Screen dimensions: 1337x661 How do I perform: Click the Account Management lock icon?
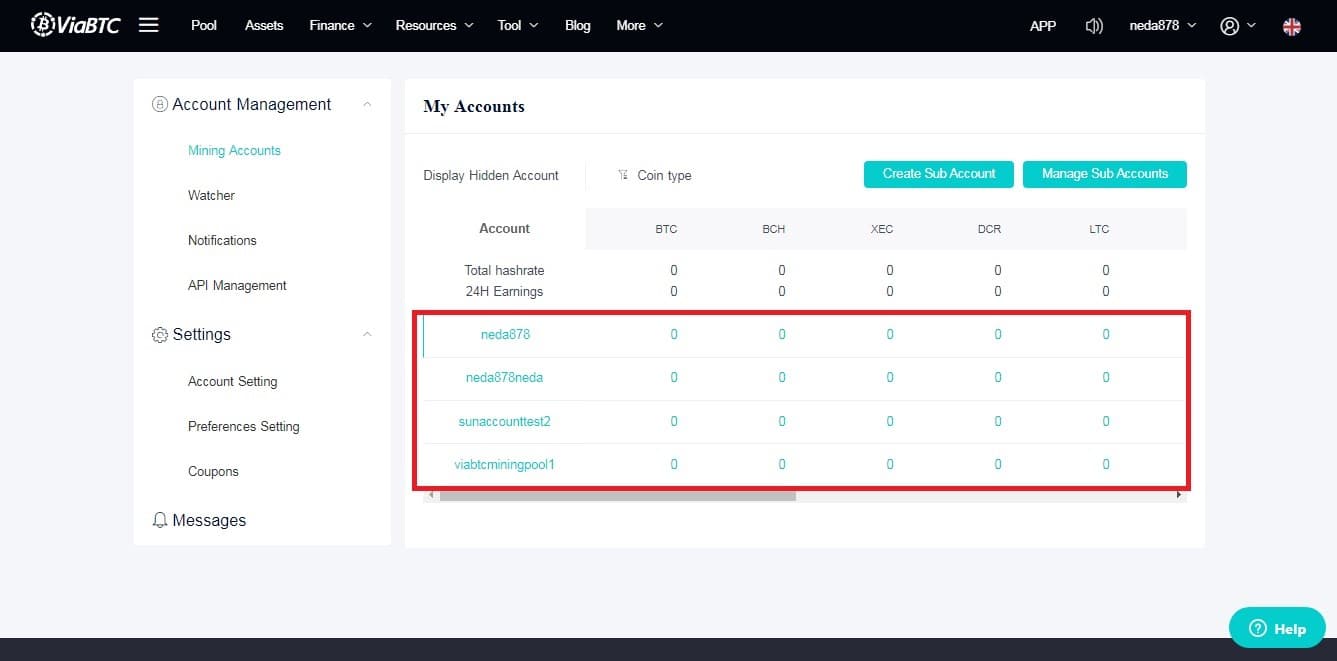coord(159,104)
